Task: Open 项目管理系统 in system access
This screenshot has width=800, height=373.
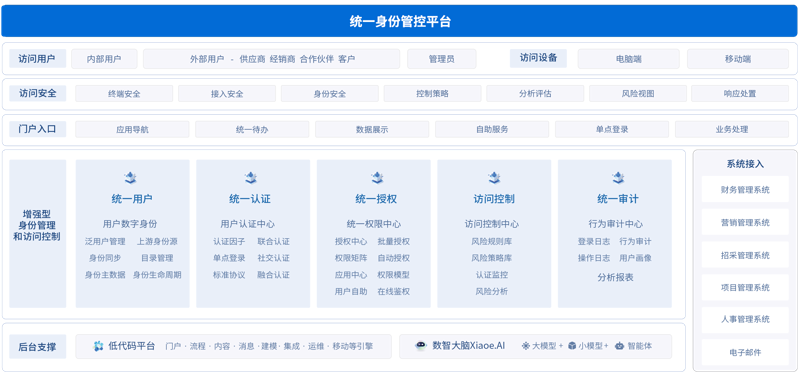Action: point(745,287)
